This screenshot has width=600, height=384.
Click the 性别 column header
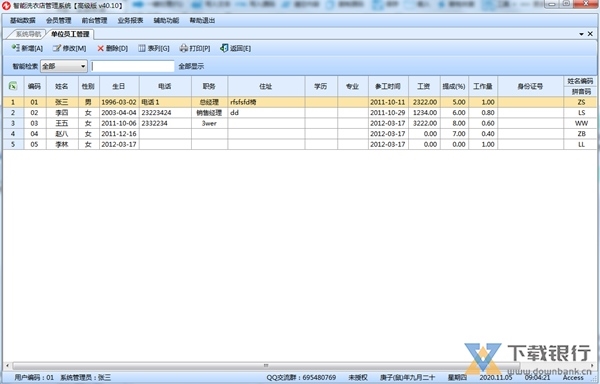(x=88, y=86)
